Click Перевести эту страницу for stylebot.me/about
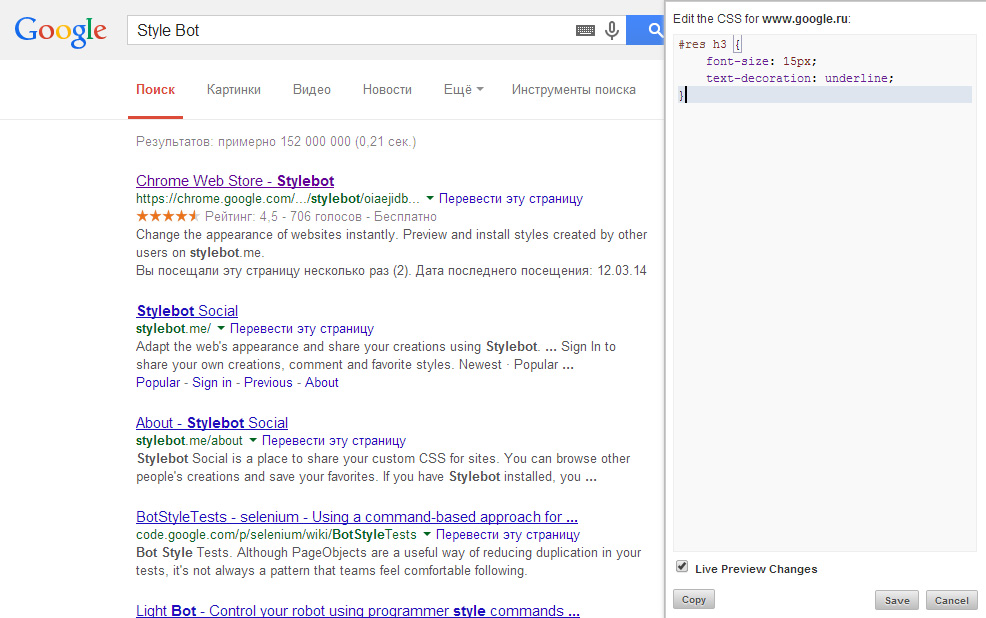Image resolution: width=986 pixels, height=618 pixels. tap(334, 440)
